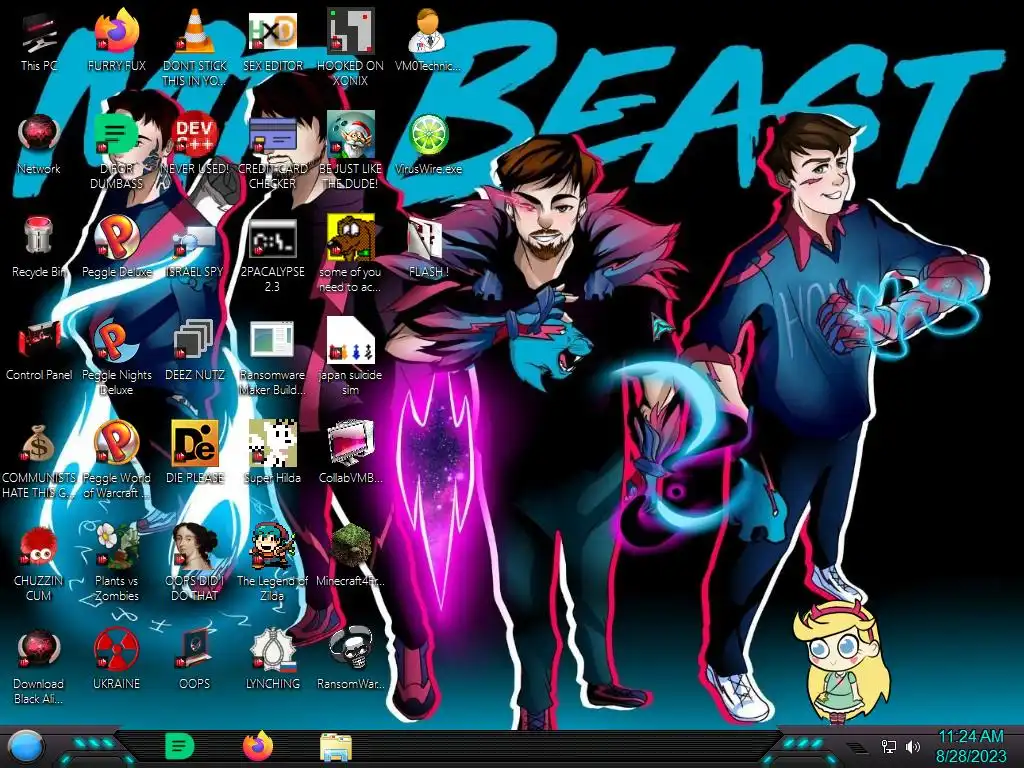Open the Dev-C++ NEVER USED! shortcut

[195, 135]
